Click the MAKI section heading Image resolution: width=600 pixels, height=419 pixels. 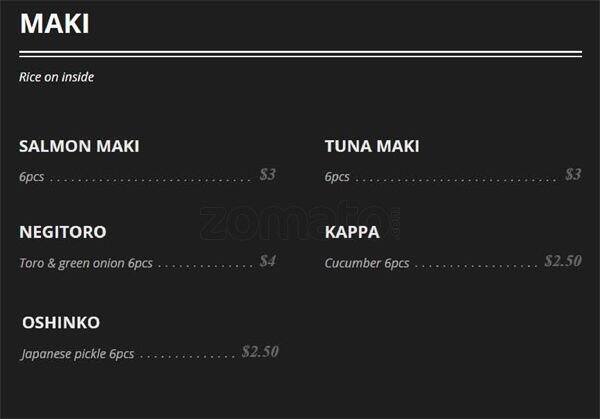pyautogui.click(x=54, y=24)
